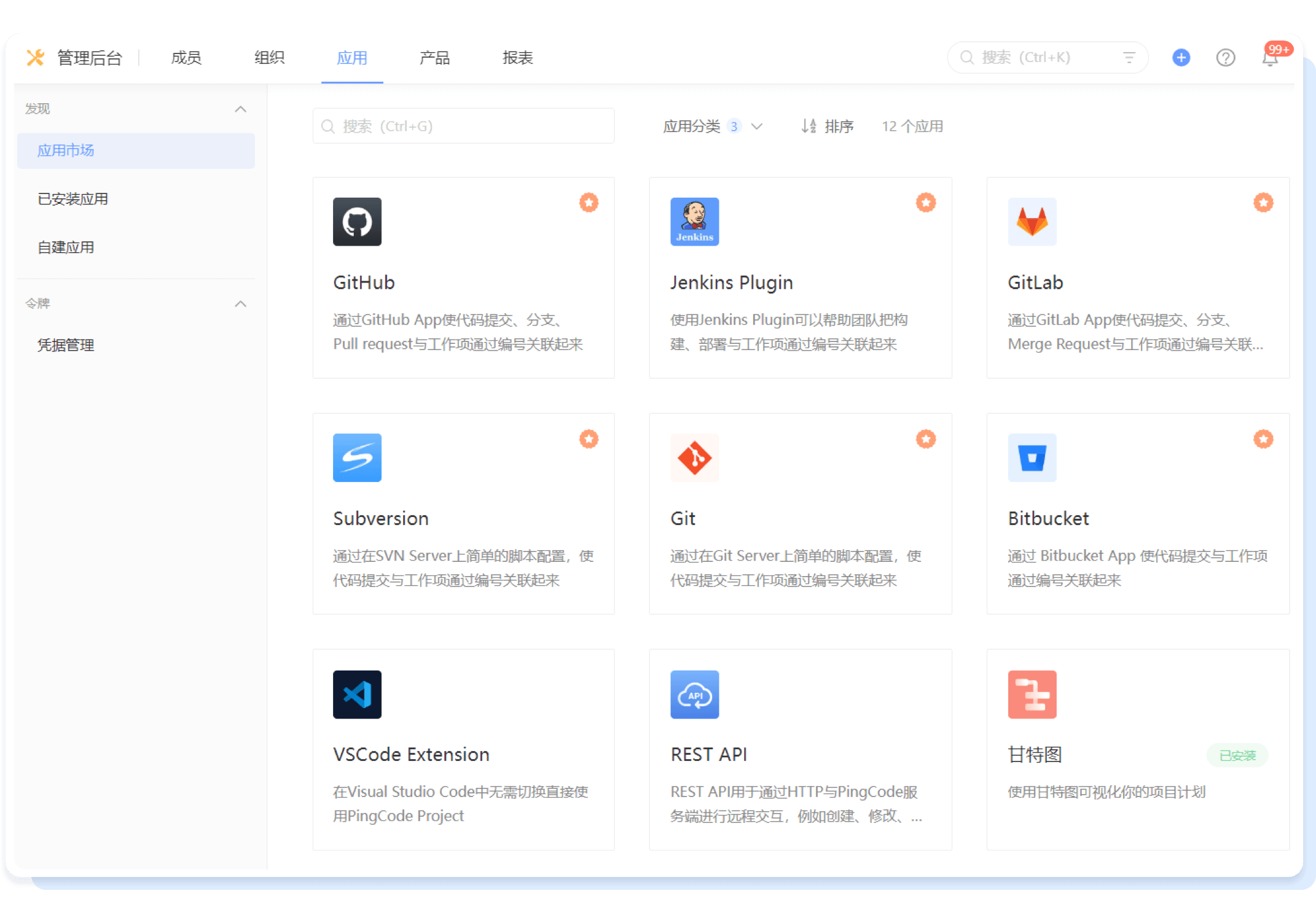Select 应用市场 in the sidebar
The width and height of the screenshot is (1316, 923).
click(136, 151)
